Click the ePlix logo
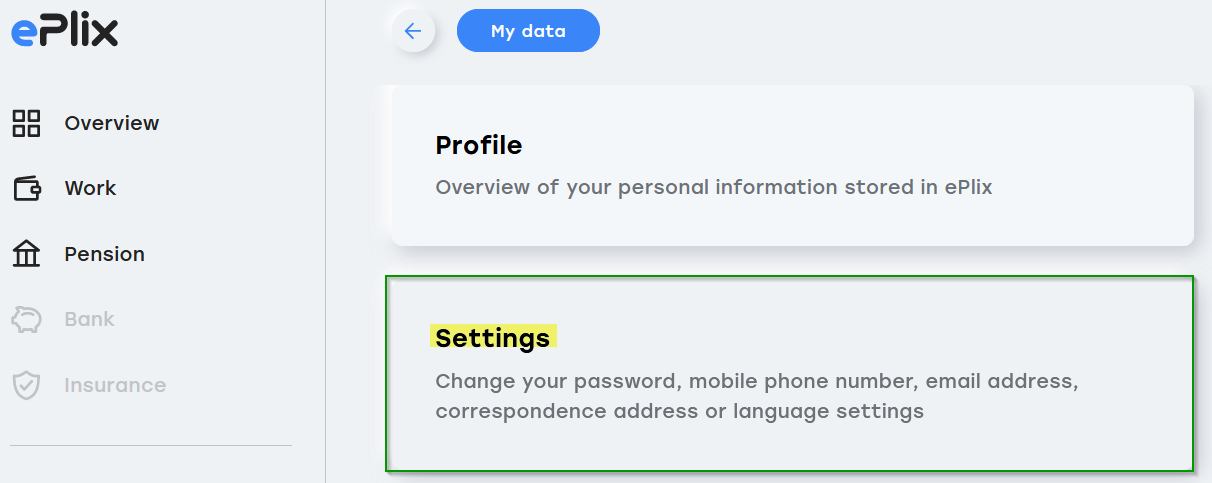Viewport: 1212px width, 483px height. [x=64, y=30]
